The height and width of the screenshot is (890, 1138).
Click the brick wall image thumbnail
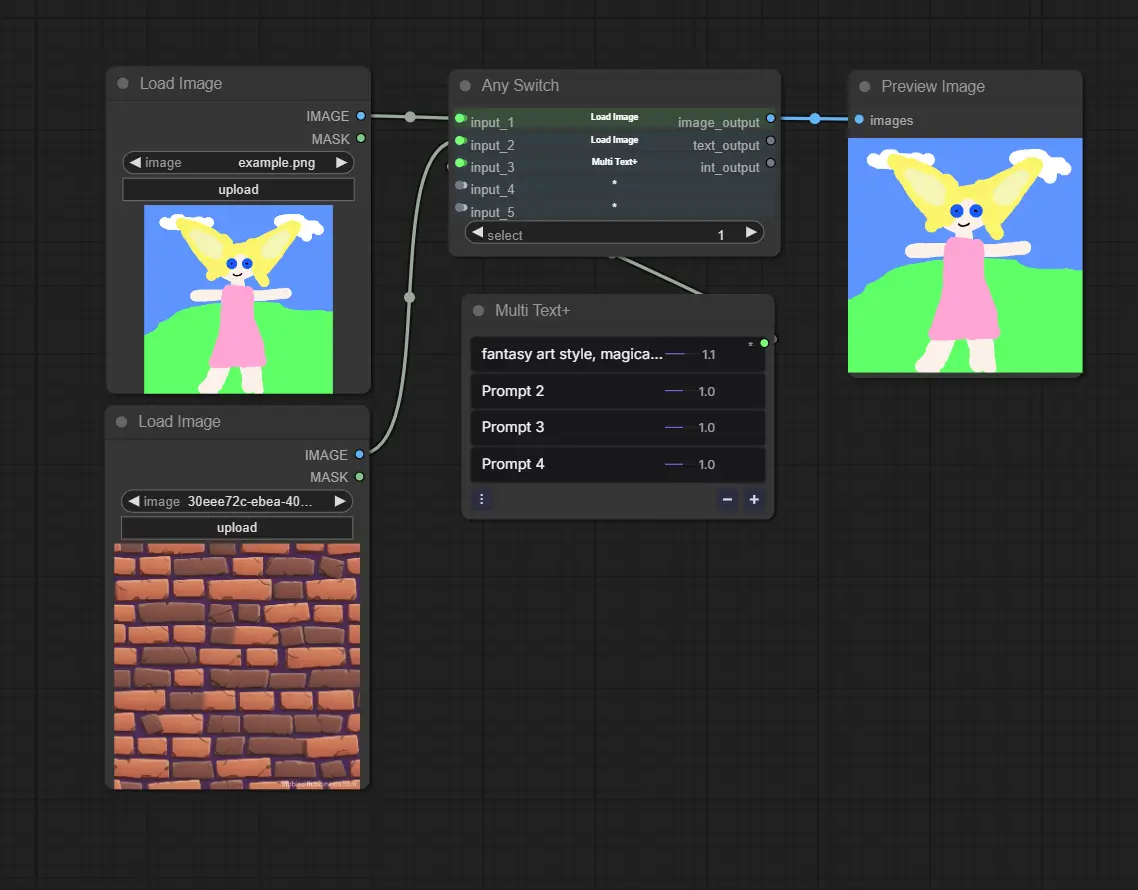(x=237, y=665)
